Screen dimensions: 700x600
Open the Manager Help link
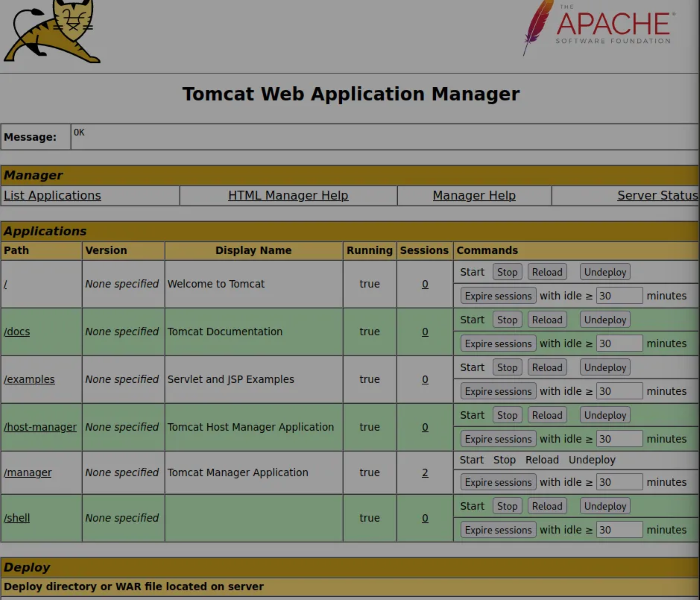pyautogui.click(x=474, y=196)
